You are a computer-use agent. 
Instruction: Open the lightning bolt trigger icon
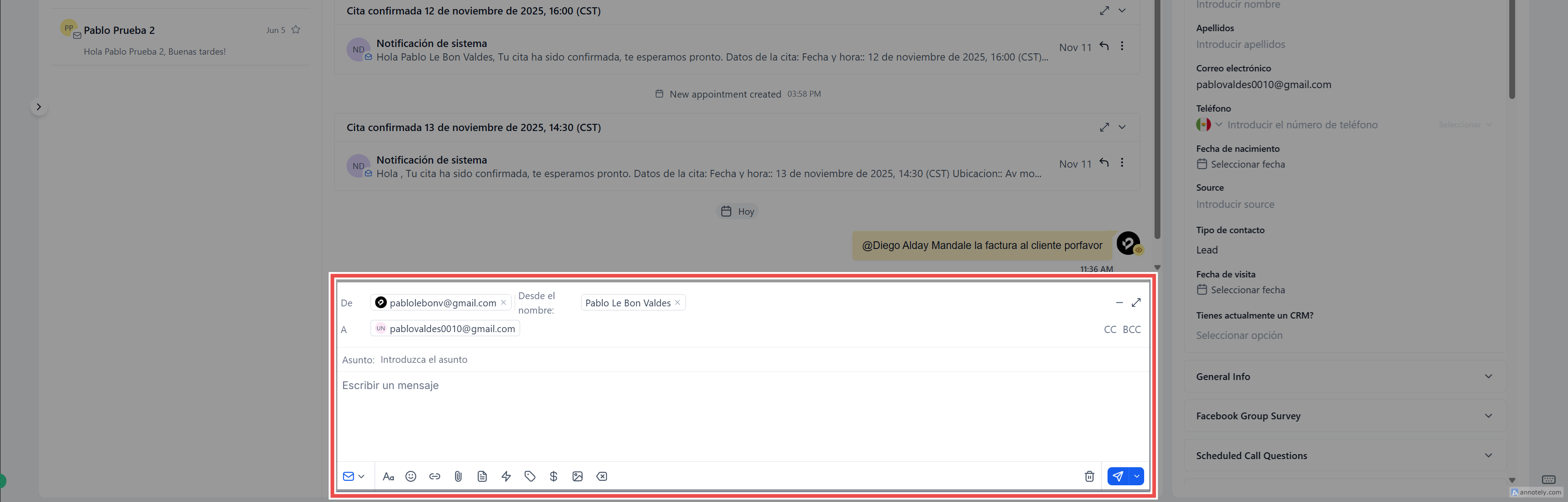click(506, 476)
